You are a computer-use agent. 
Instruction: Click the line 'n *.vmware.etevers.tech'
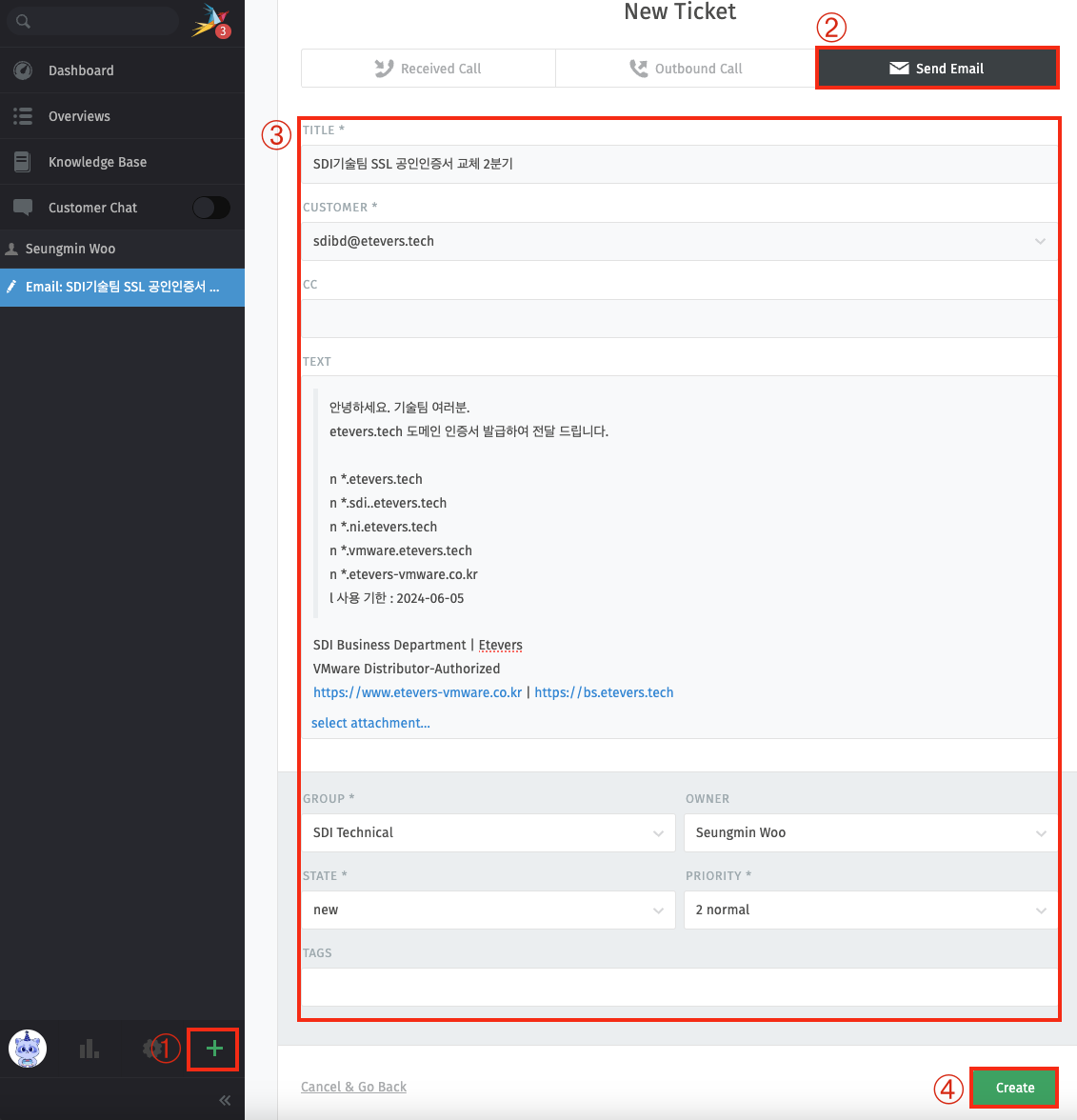pyautogui.click(x=401, y=550)
